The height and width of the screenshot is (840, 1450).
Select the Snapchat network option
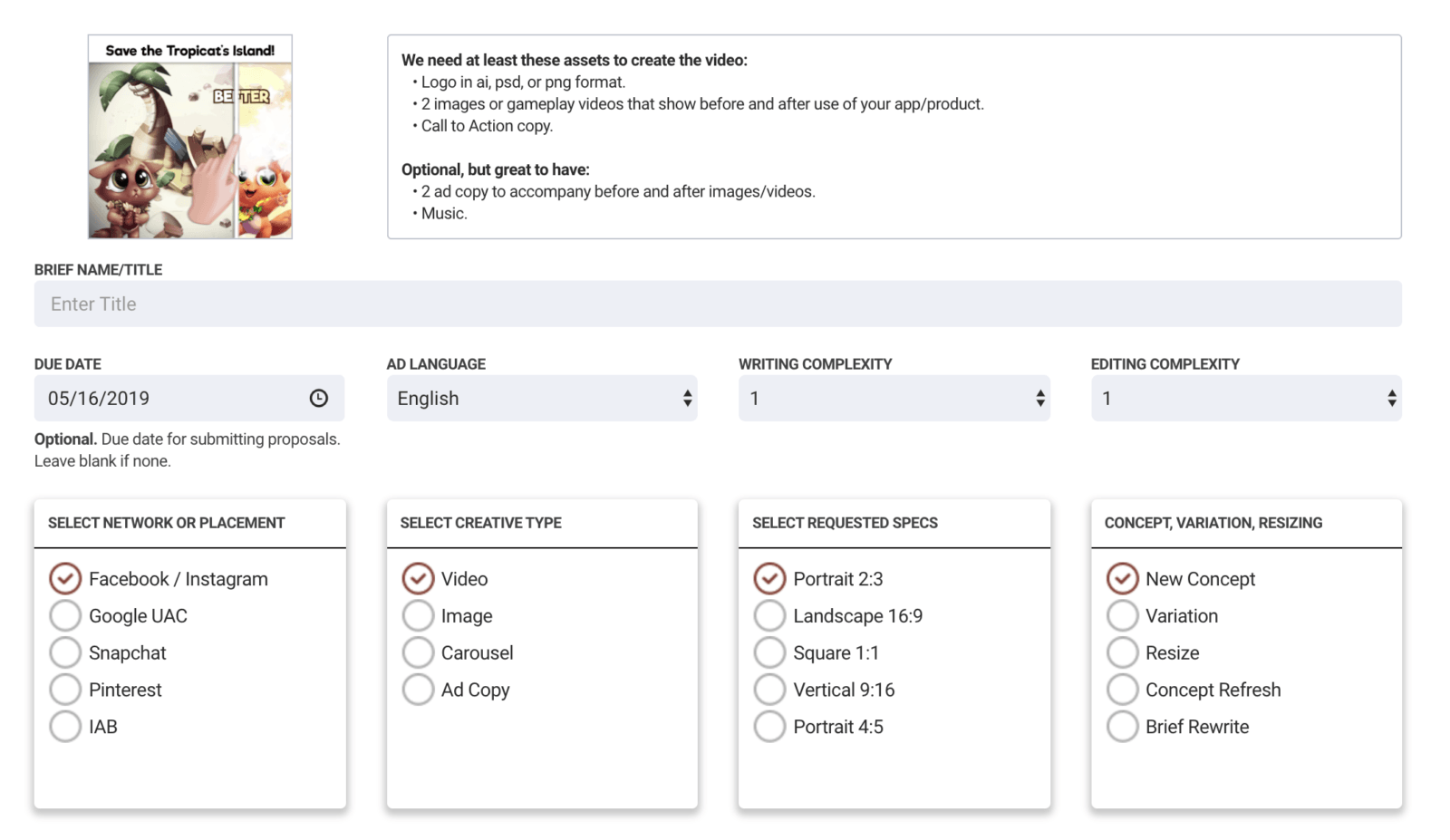(x=65, y=652)
